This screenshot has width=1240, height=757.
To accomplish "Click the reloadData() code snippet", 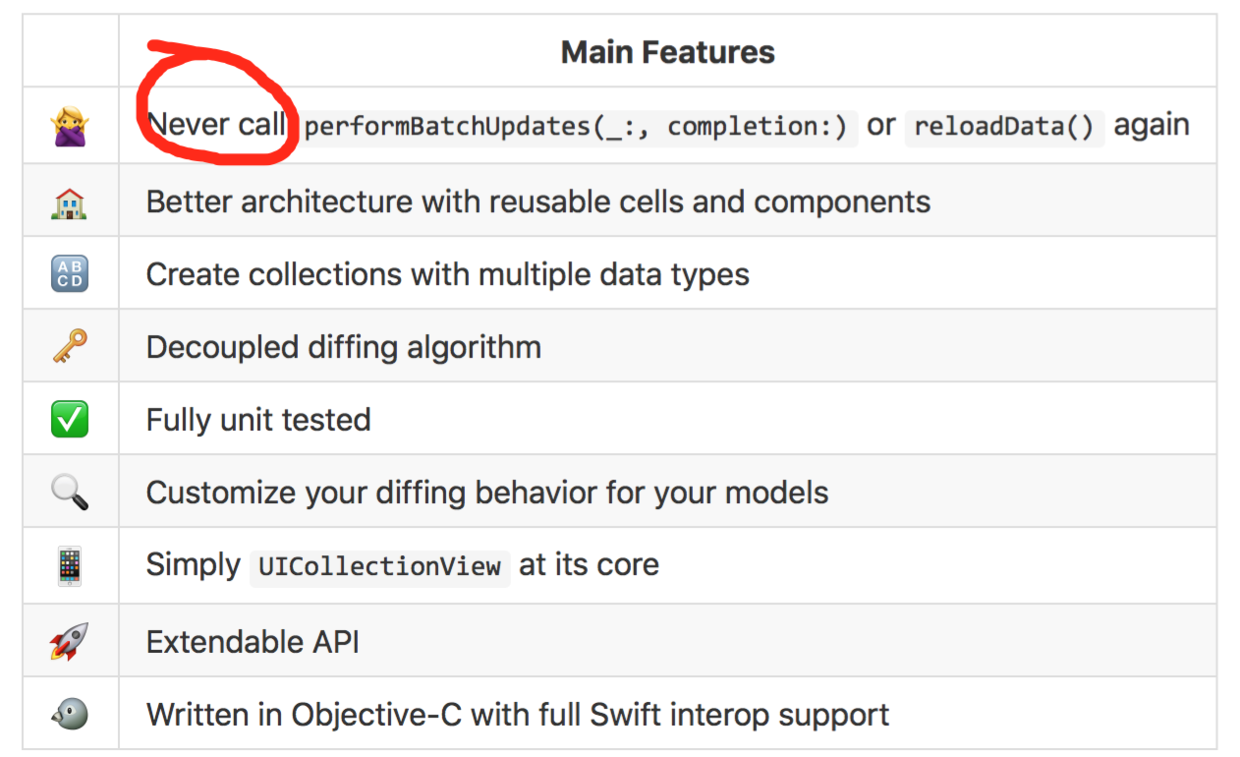I will pyautogui.click(x=1004, y=127).
